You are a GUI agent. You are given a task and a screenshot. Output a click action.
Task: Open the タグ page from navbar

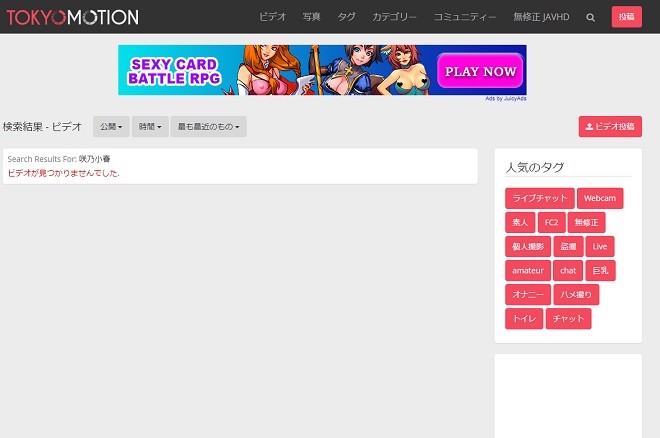[x=346, y=17]
